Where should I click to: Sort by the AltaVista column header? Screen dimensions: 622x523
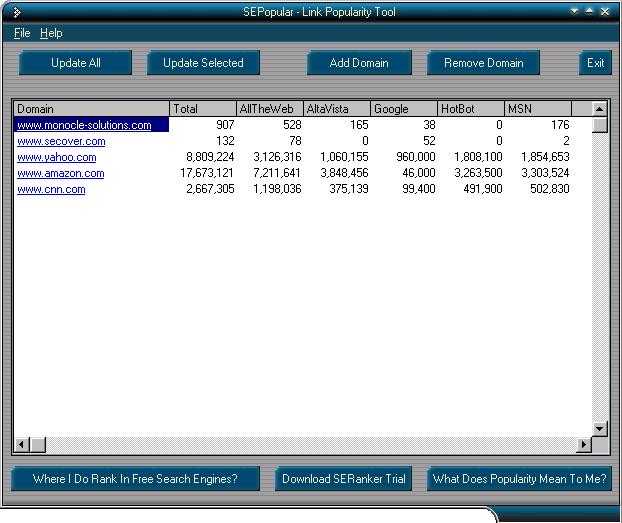(x=337, y=109)
